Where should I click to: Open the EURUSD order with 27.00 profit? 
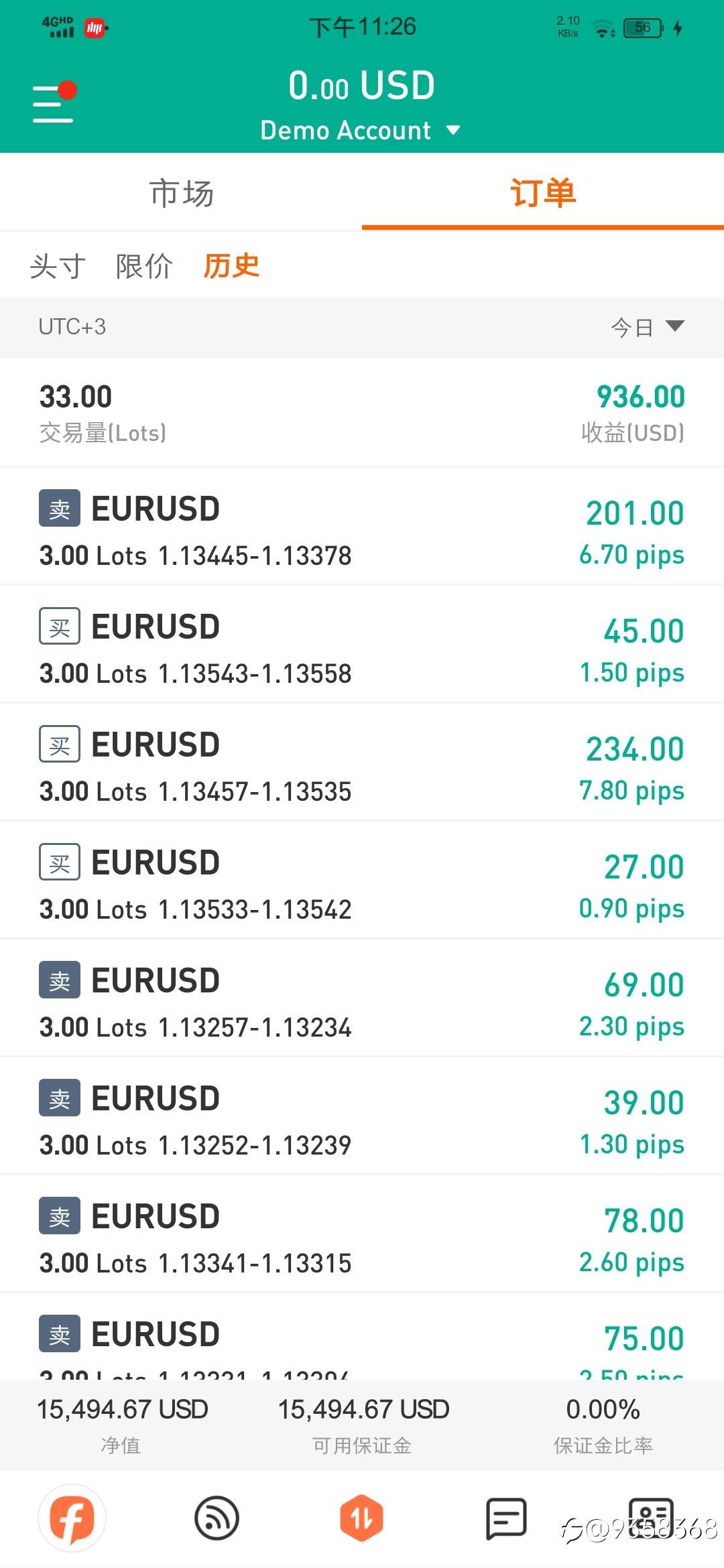coord(362,880)
